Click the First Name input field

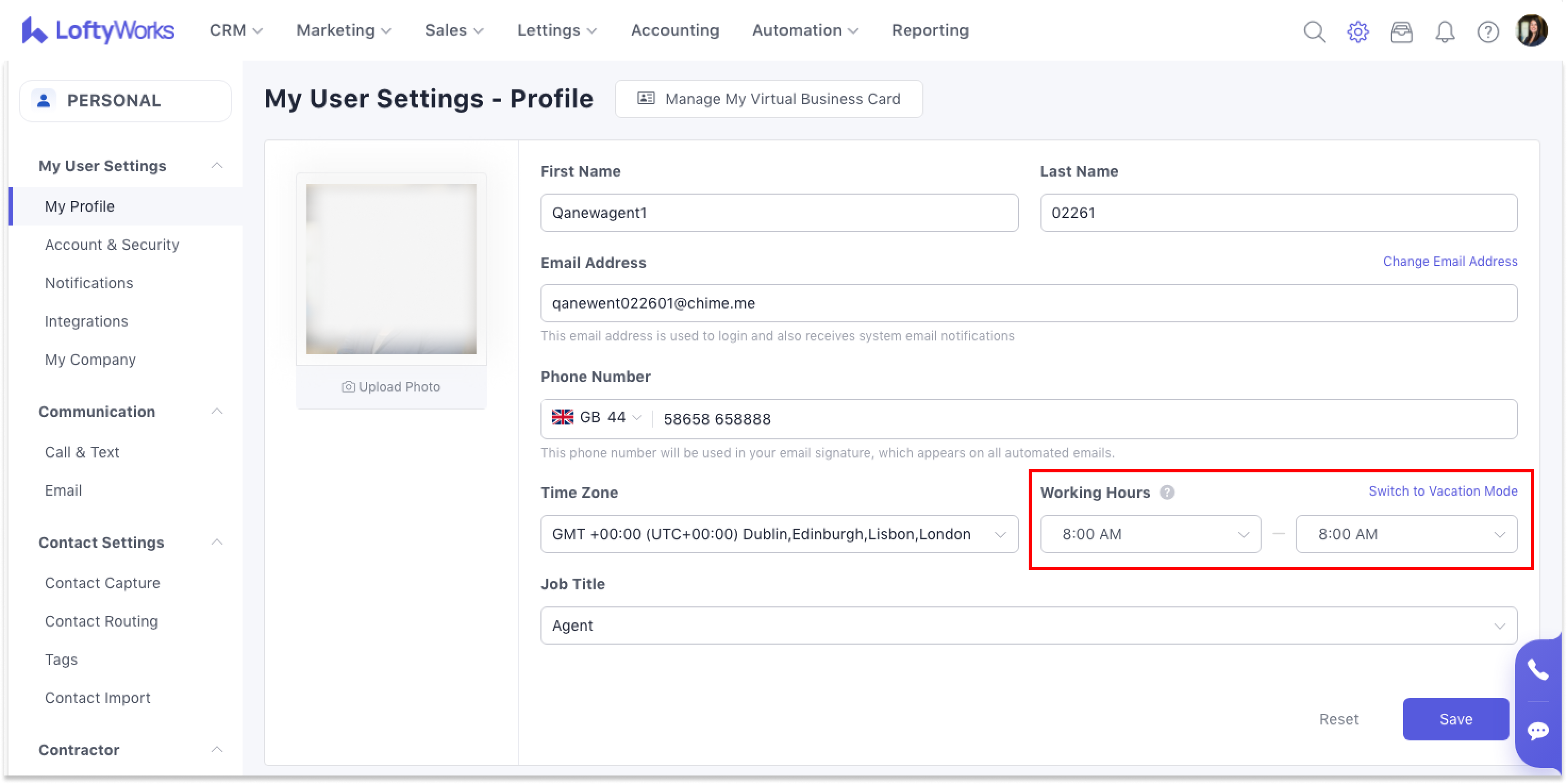(x=779, y=213)
